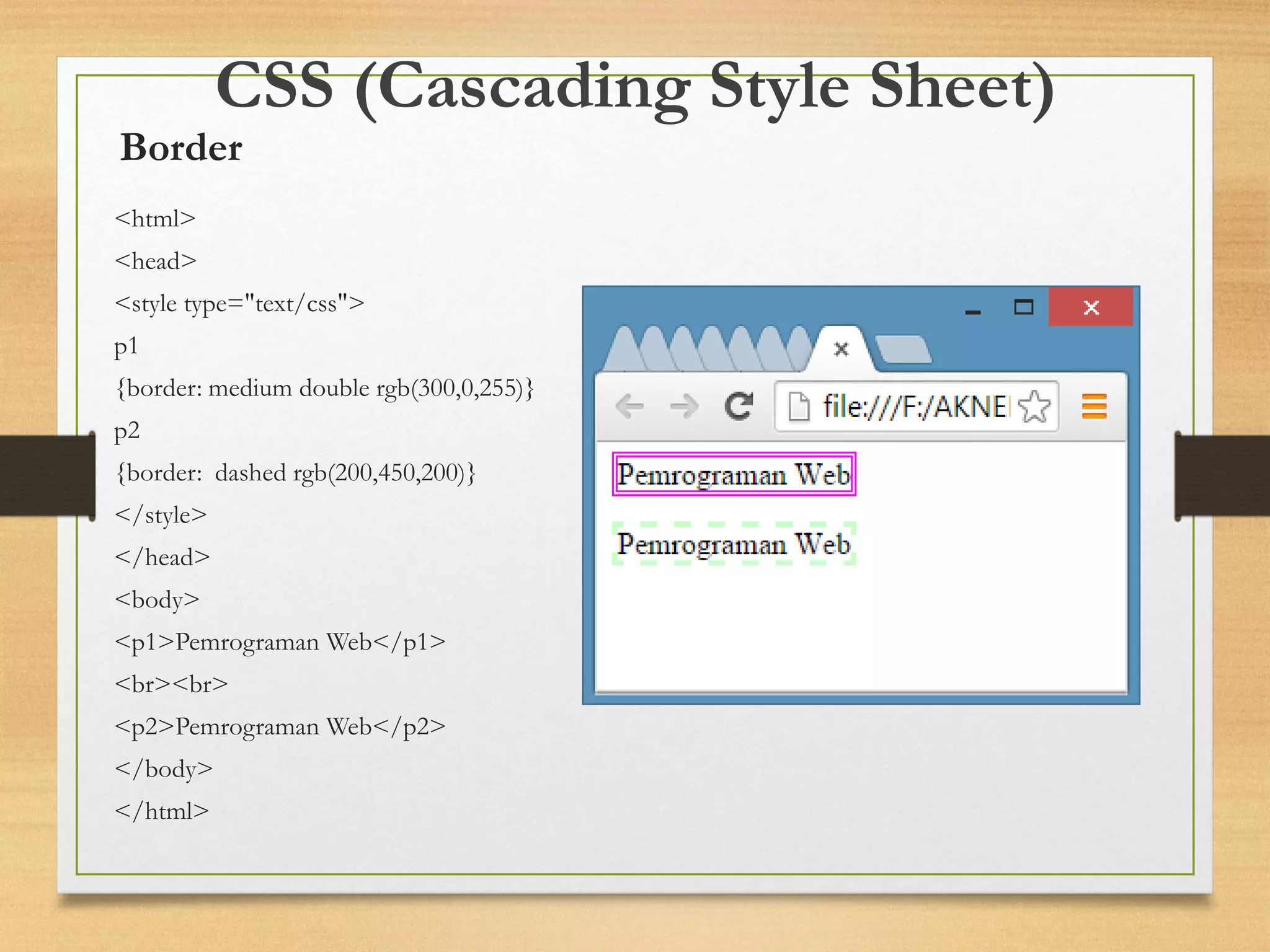Reload the page with the refresh icon
The width and height of the screenshot is (1270, 952).
coord(739,406)
